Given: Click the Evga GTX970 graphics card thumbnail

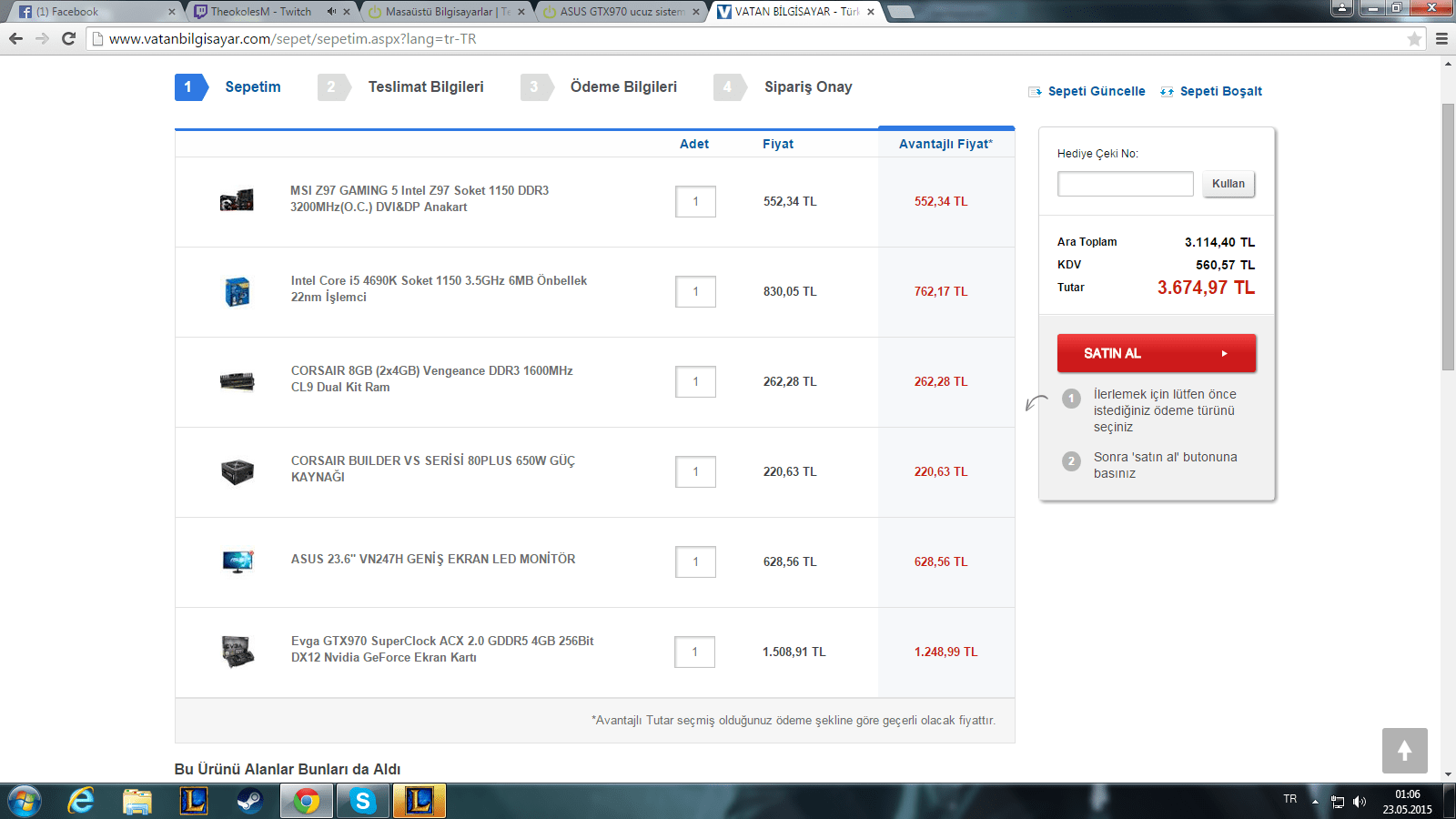Looking at the screenshot, I should [238, 652].
